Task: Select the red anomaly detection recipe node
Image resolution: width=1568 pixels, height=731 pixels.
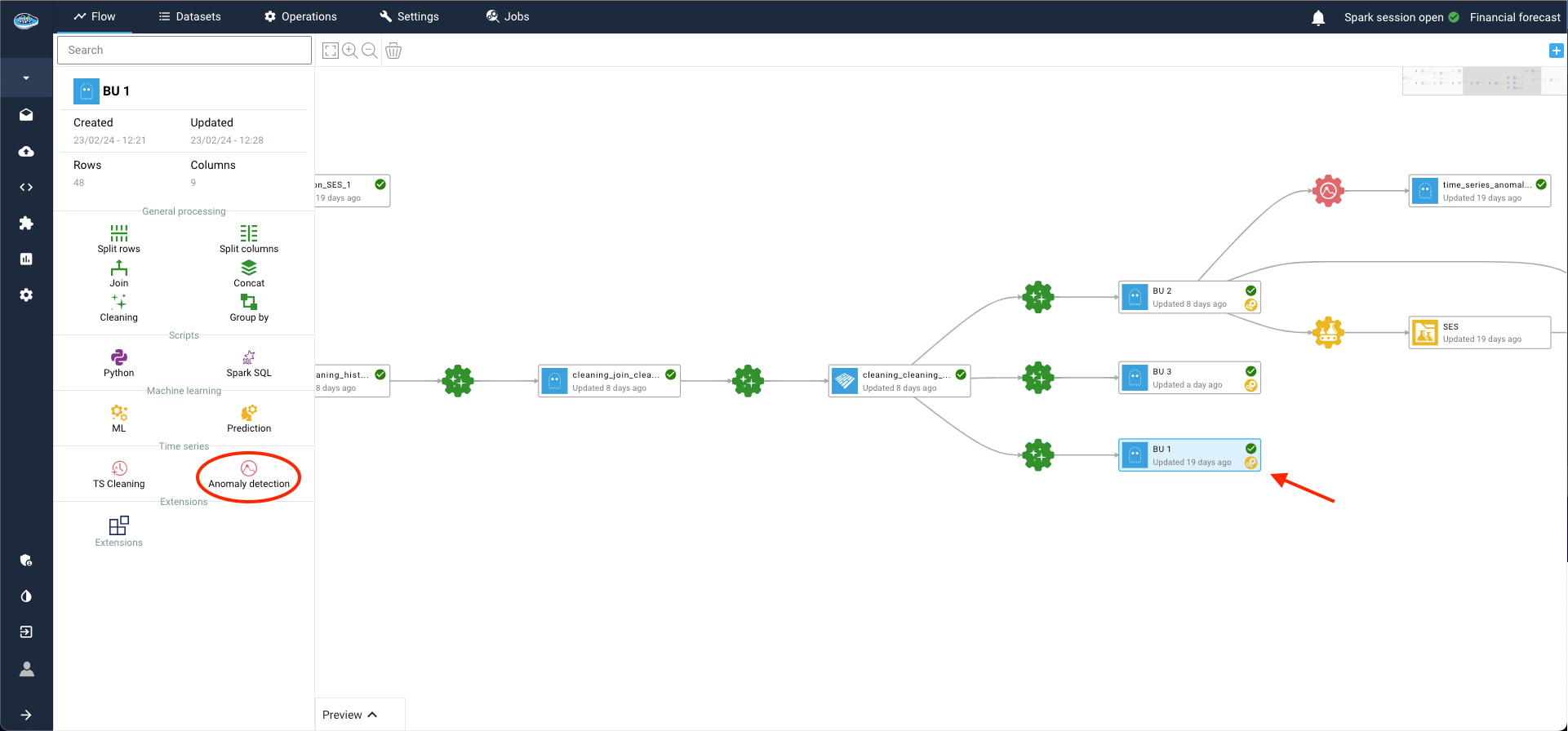Action: 1328,191
